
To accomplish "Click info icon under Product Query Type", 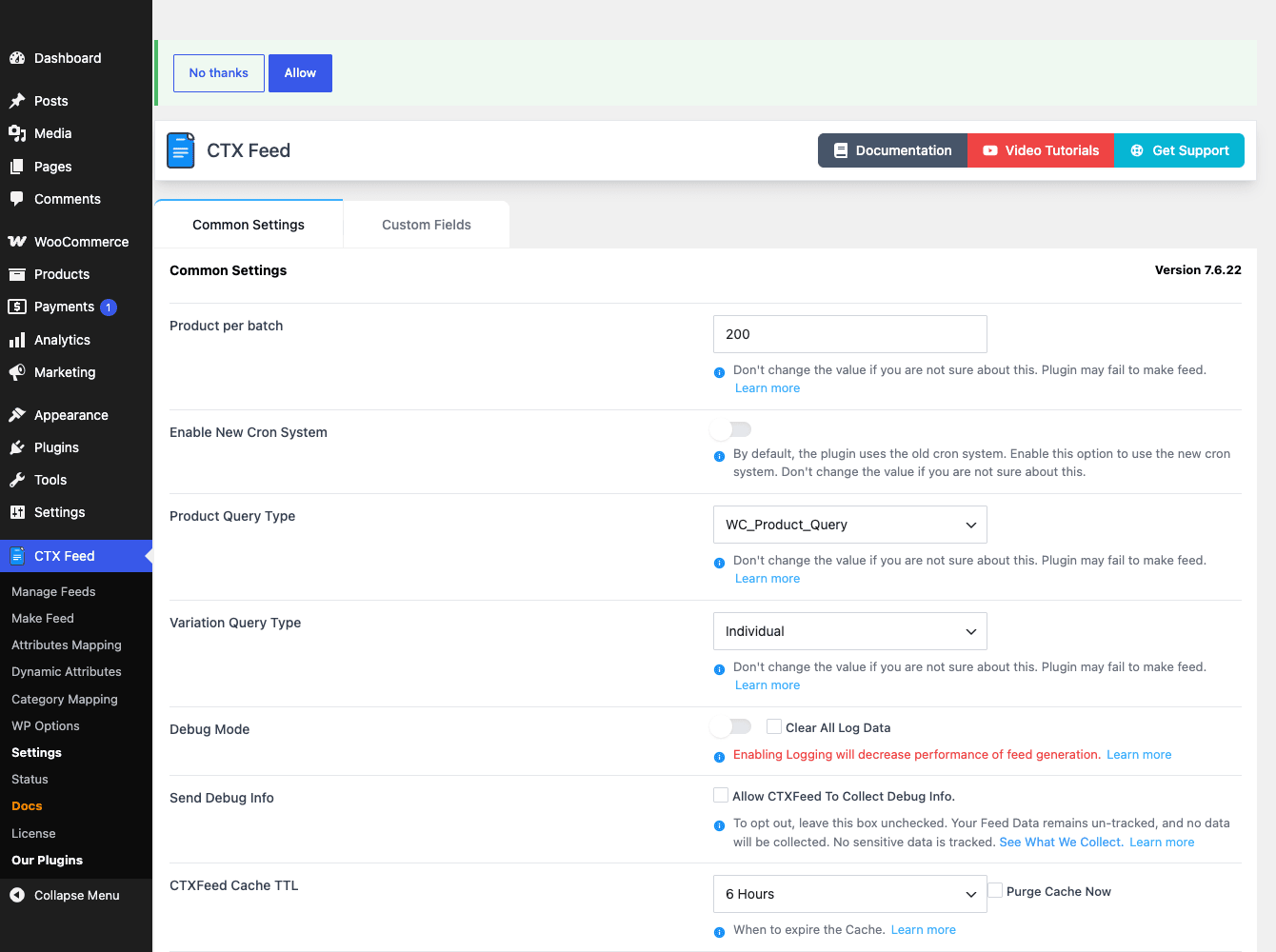I will 720,563.
